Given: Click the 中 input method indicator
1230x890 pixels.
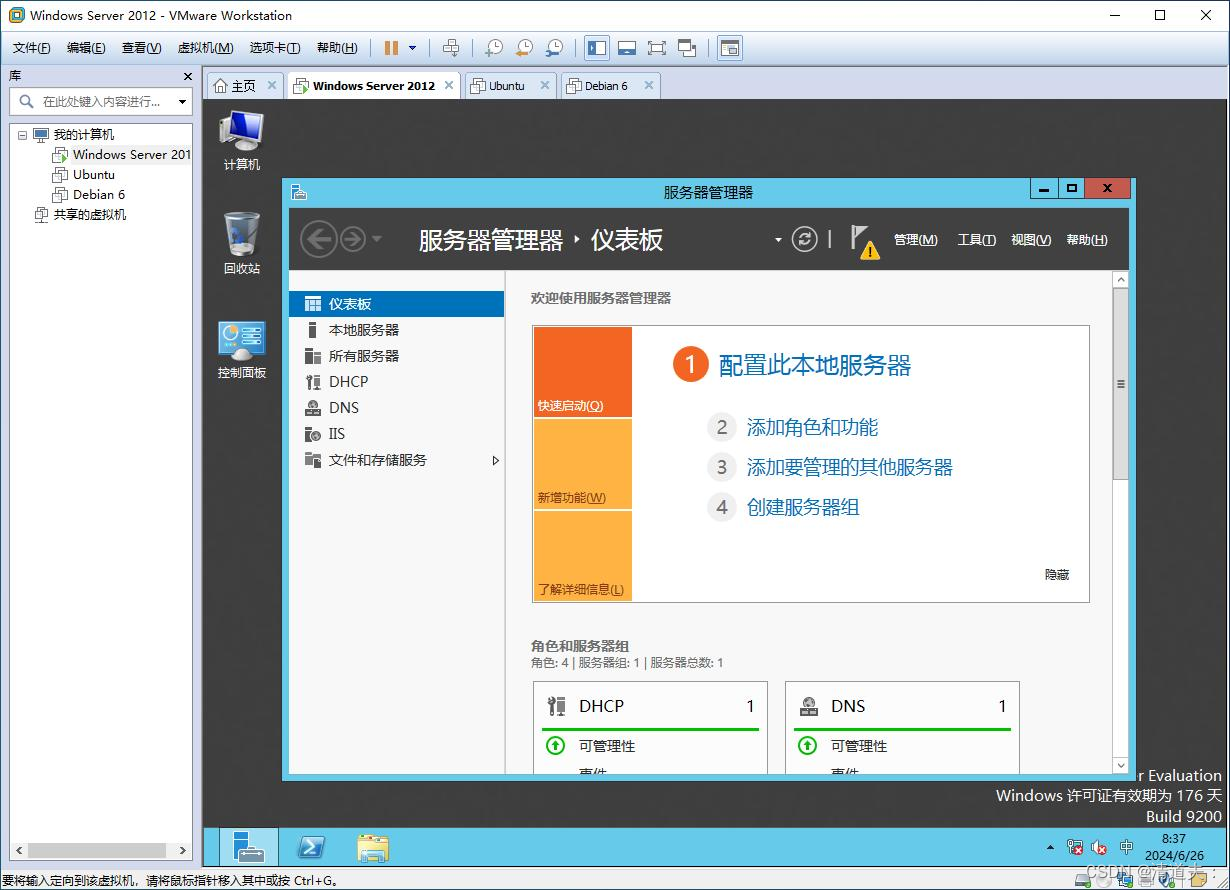Looking at the screenshot, I should 1126,847.
